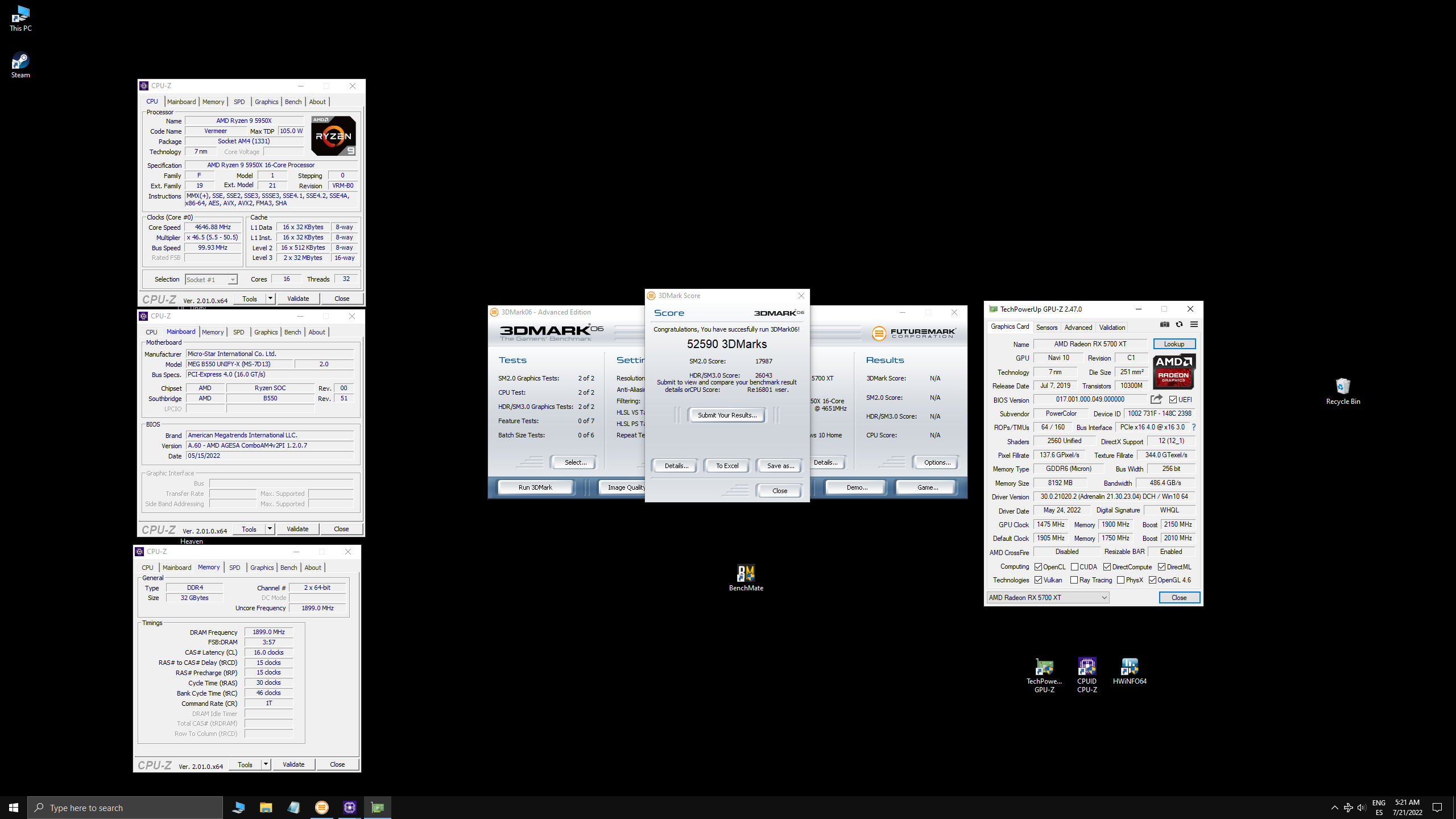The height and width of the screenshot is (819, 1456).
Task: Click AMD Radeon Graphics logo in GPU-Z
Action: click(x=1174, y=372)
